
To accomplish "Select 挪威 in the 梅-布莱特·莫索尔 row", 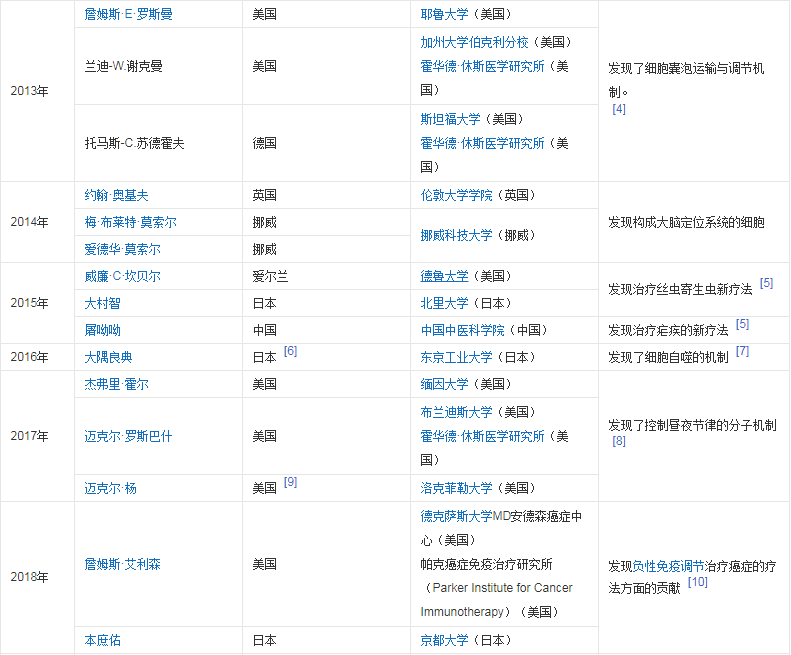I will pyautogui.click(x=264, y=222).
